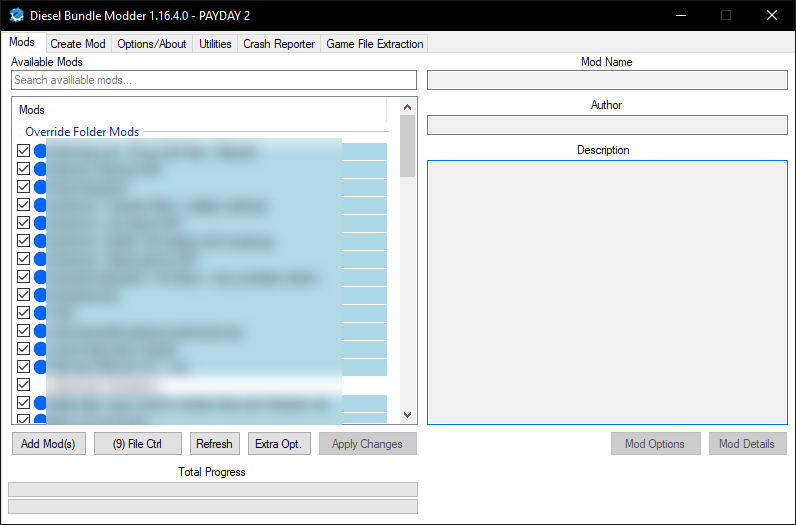Click the mod list scroll down arrow
This screenshot has width=796, height=525.
coord(407,415)
